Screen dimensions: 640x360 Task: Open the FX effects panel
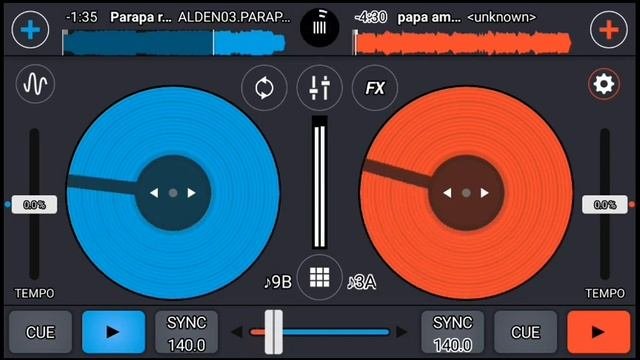click(375, 88)
